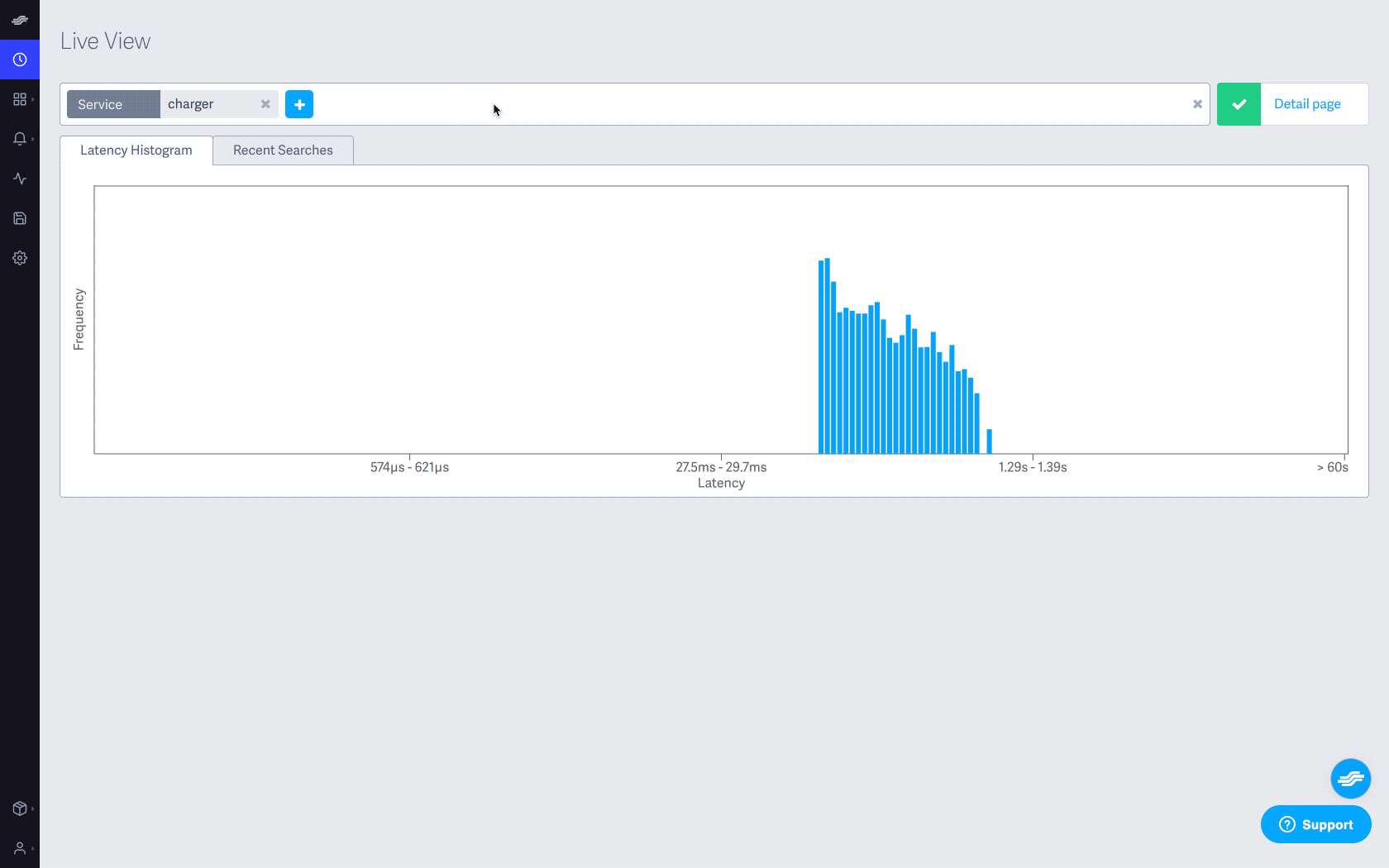The width and height of the screenshot is (1389, 868).
Task: Open the user account icon in sidebar
Action: pos(20,848)
